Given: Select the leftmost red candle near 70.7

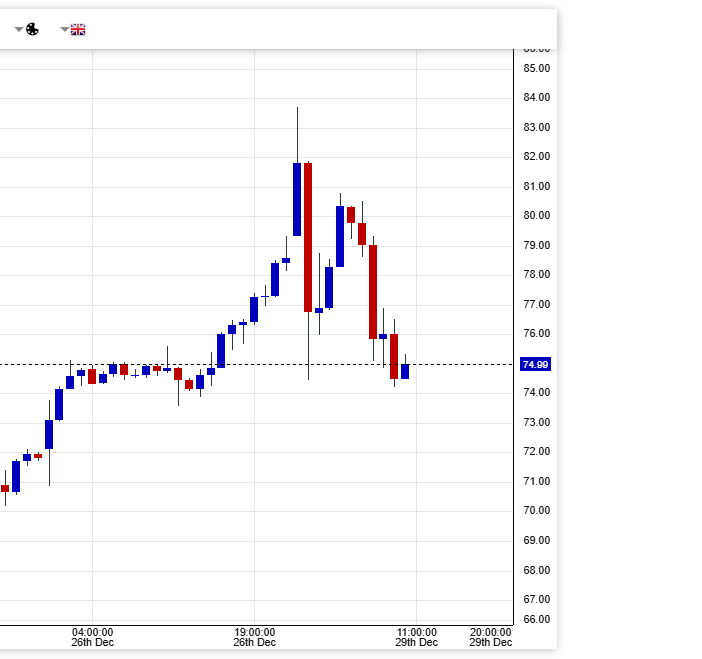Looking at the screenshot, I should [5, 488].
